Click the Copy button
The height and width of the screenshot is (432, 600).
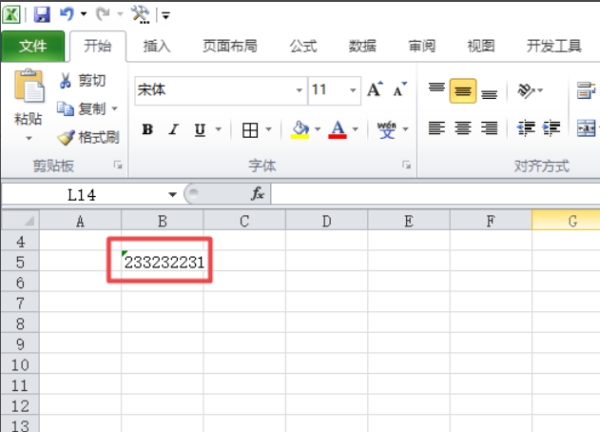(81, 109)
